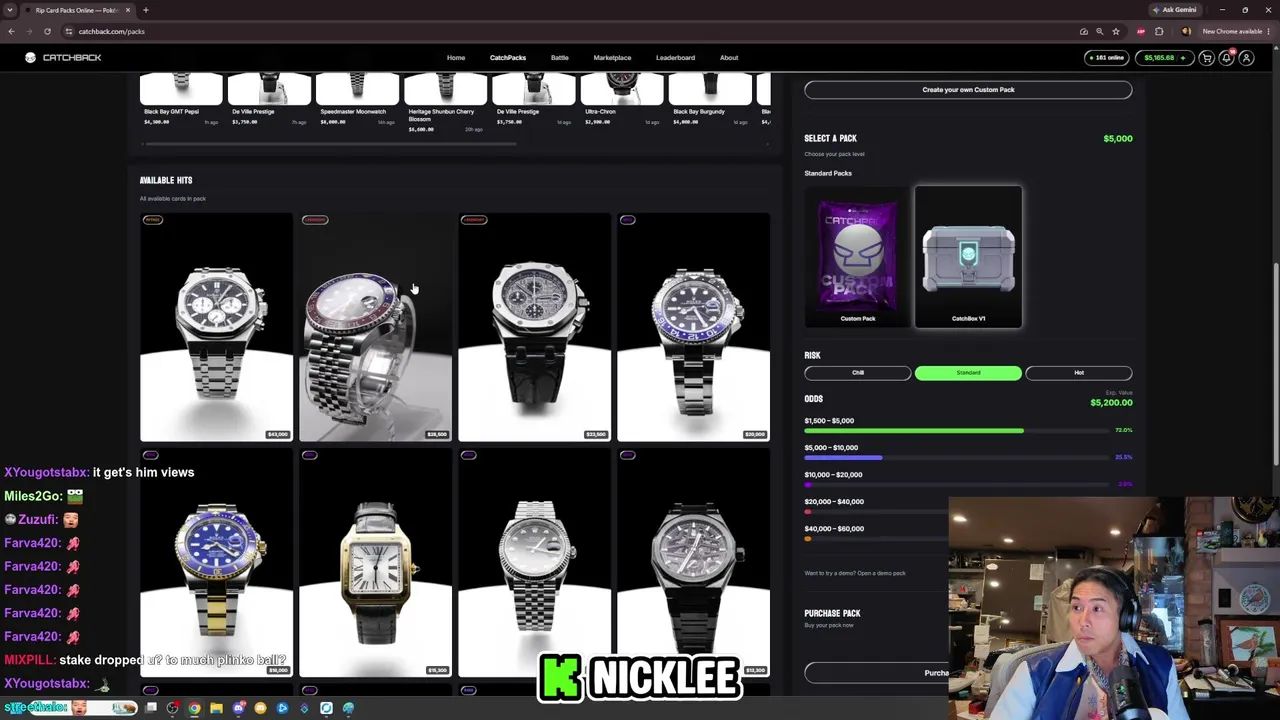The height and width of the screenshot is (720, 1280).
Task: Open the notifications bell
Action: pyautogui.click(x=1226, y=58)
